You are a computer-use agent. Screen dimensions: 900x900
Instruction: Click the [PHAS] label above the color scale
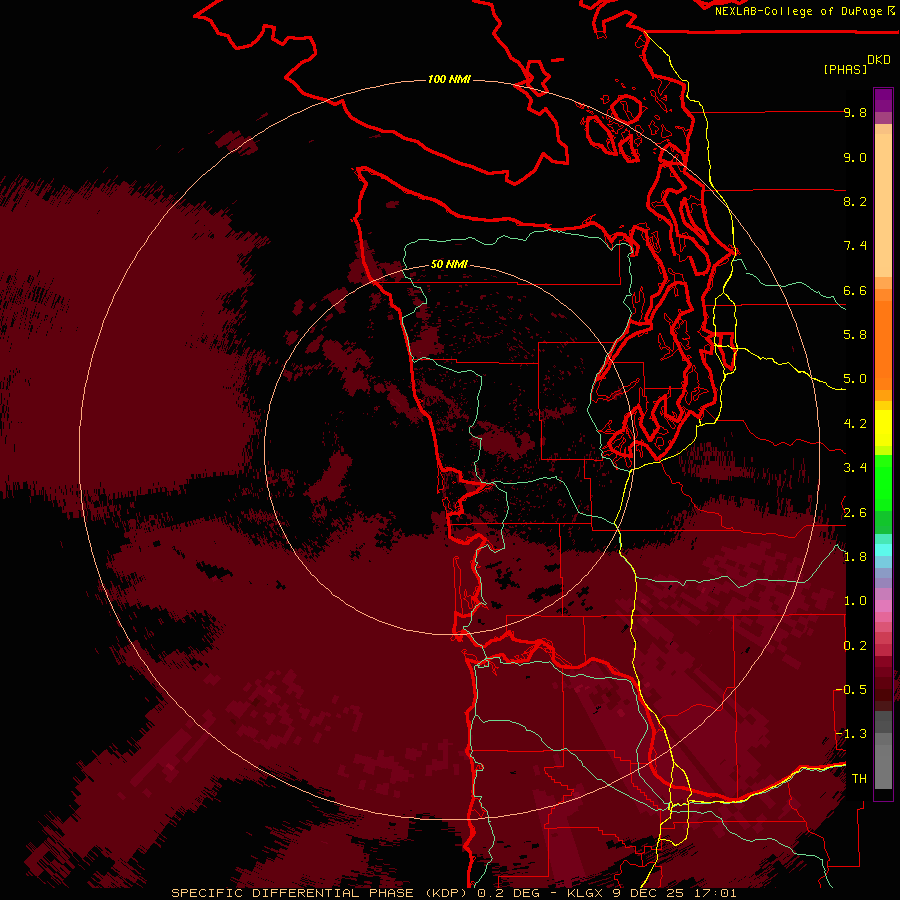click(845, 69)
